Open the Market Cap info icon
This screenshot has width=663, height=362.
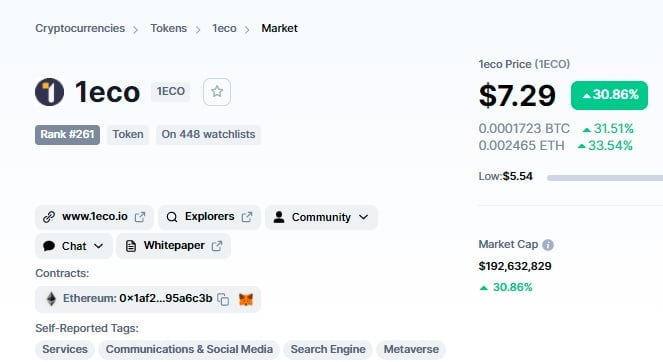coord(548,245)
